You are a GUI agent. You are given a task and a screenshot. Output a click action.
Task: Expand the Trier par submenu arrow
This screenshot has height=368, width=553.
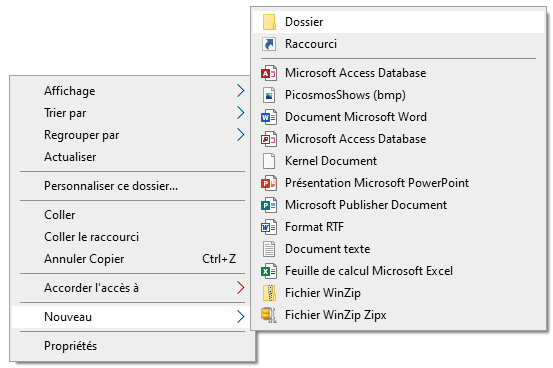tap(241, 113)
